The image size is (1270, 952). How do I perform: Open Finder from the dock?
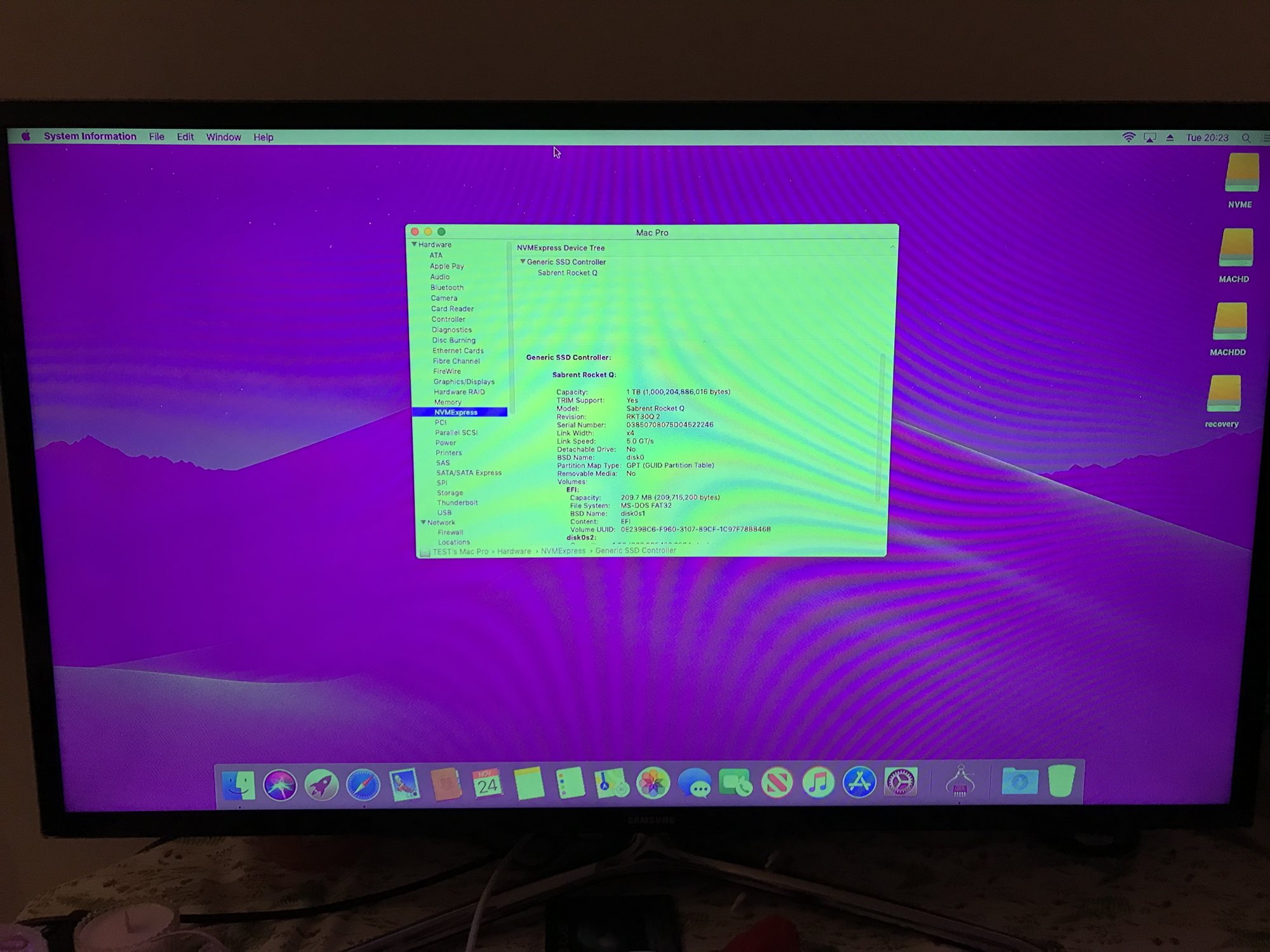(x=239, y=785)
